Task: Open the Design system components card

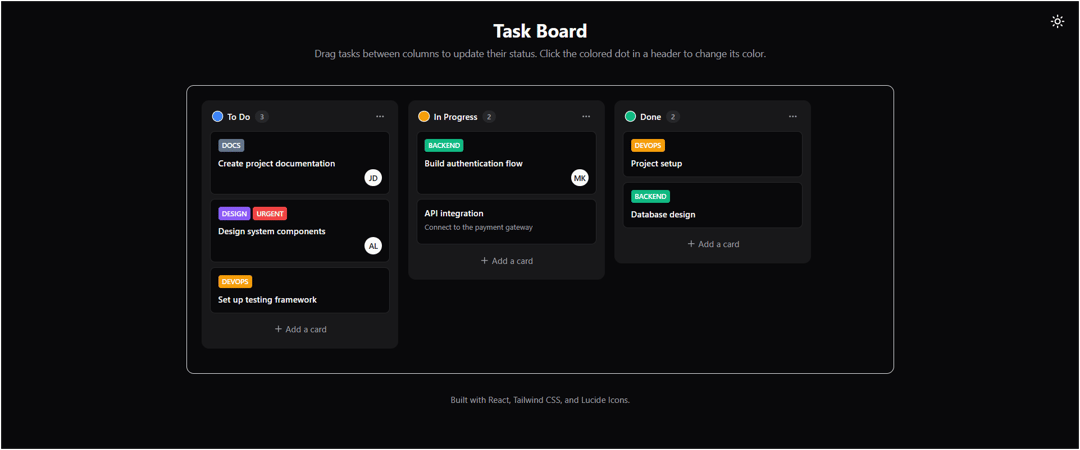Action: 300,231
